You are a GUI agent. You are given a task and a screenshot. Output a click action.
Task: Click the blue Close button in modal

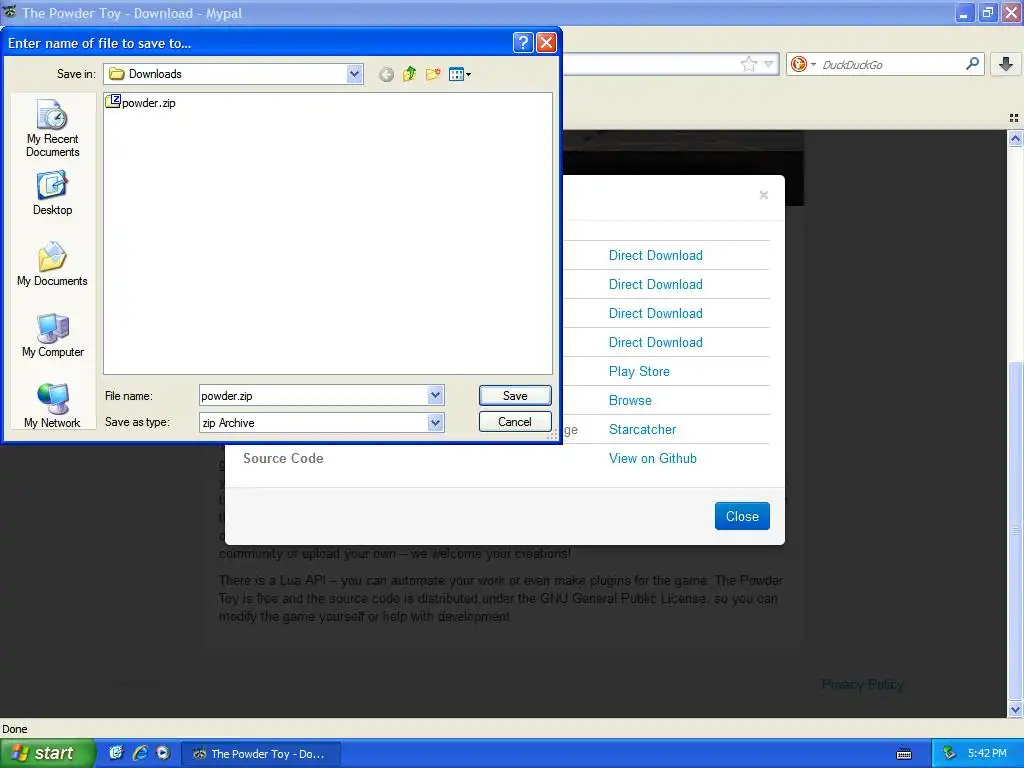coord(742,516)
